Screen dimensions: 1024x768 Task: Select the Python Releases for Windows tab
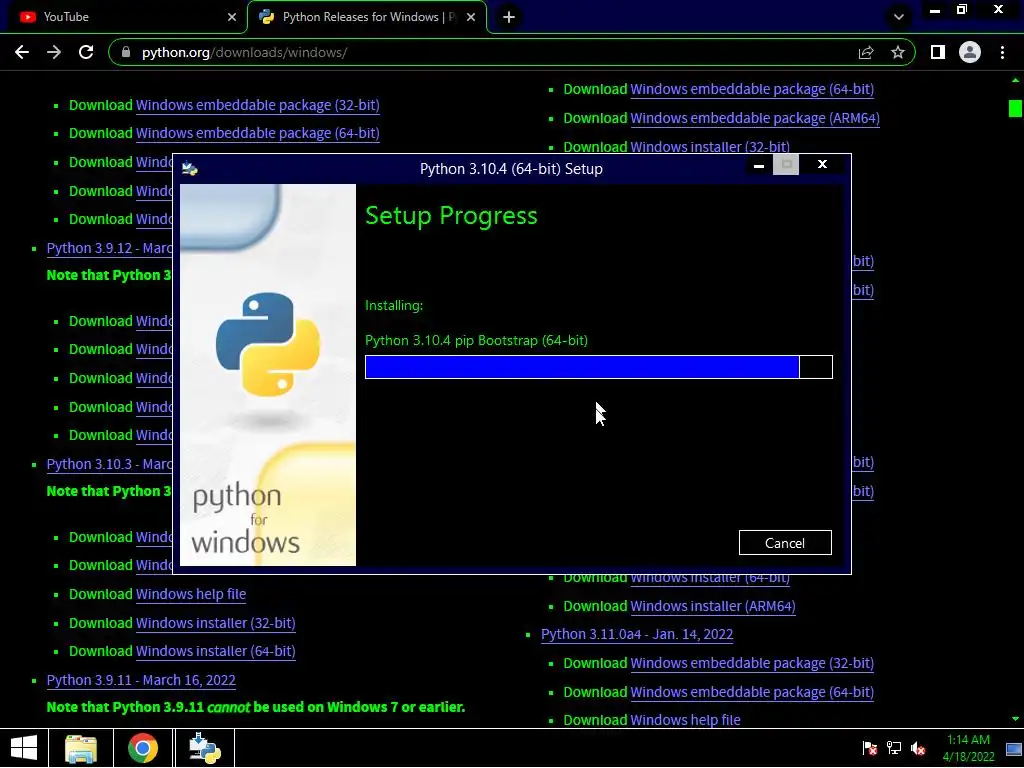point(367,17)
